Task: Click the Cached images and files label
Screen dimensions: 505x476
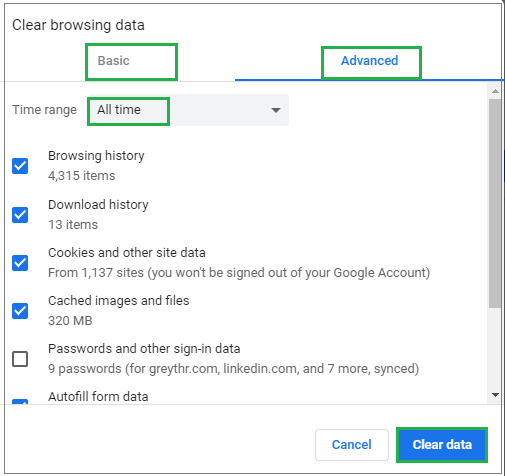Action: 118,301
